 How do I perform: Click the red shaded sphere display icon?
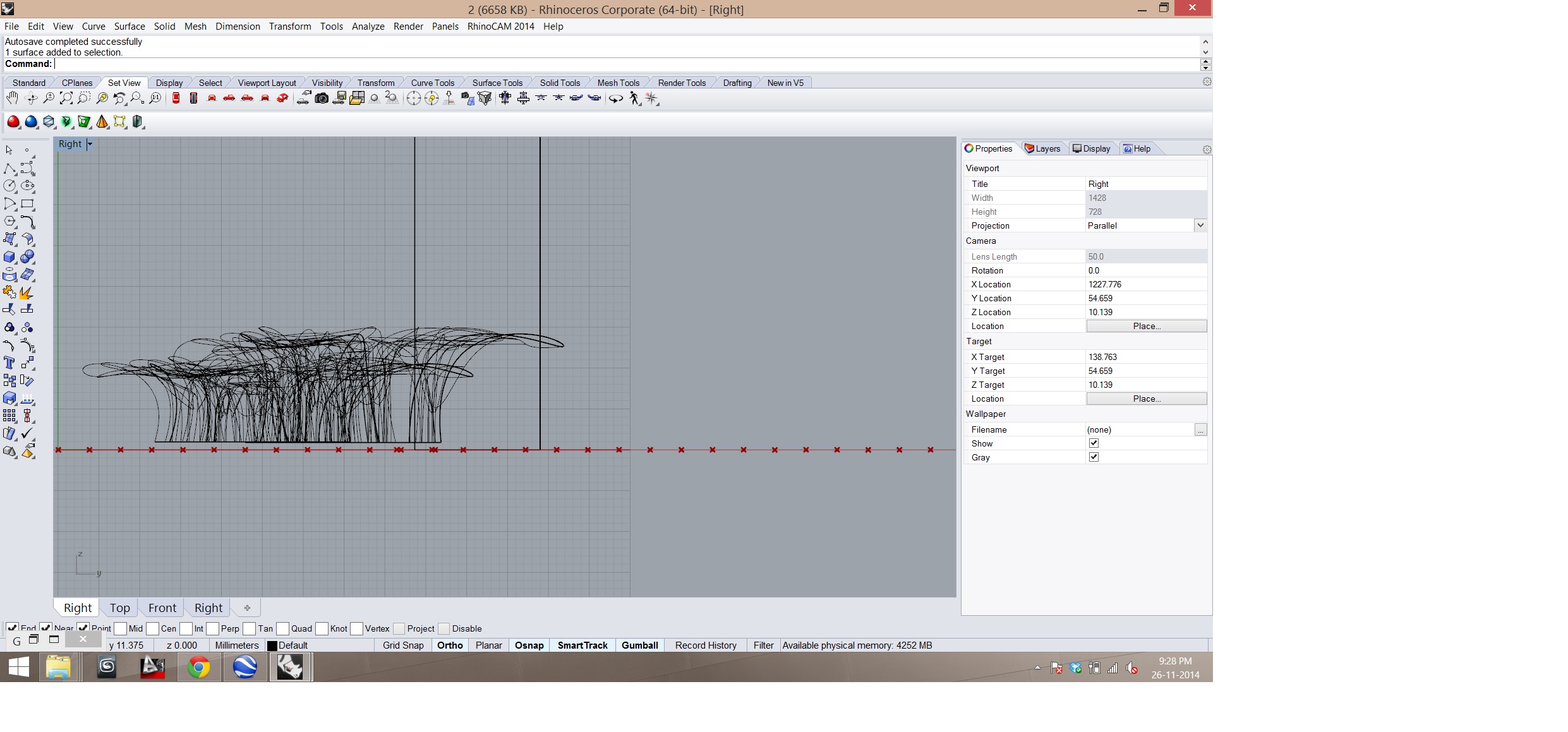point(13,121)
